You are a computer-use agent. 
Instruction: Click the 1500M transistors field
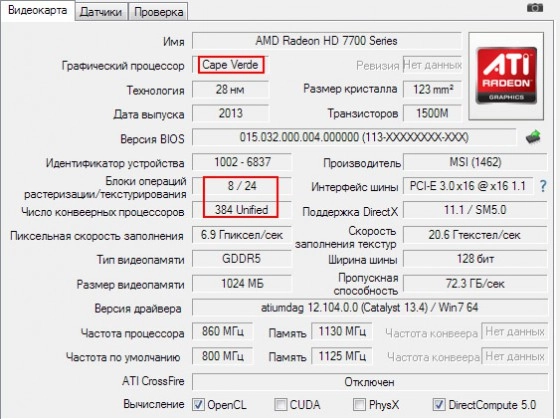tap(432, 114)
